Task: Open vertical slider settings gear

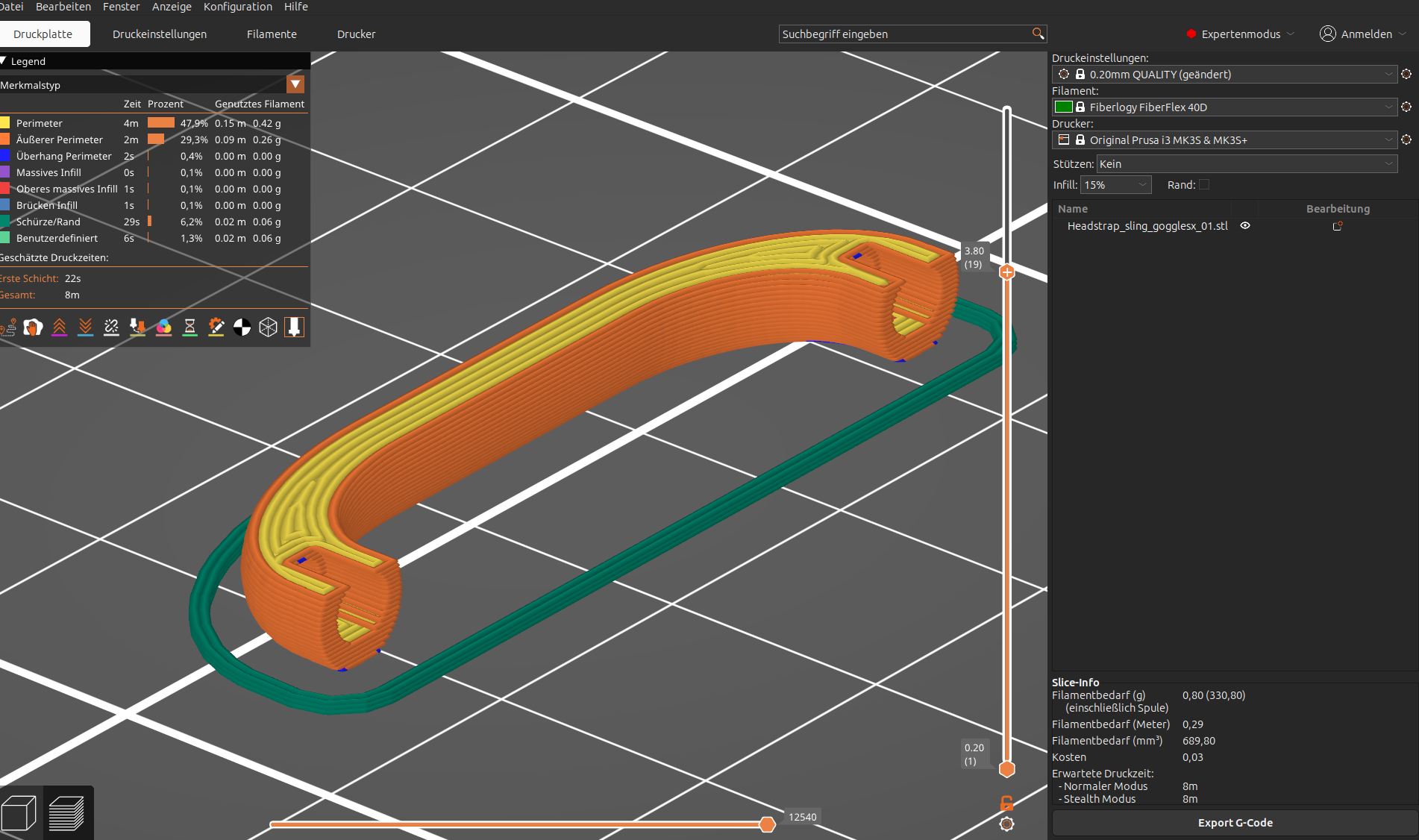Action: click(1006, 824)
